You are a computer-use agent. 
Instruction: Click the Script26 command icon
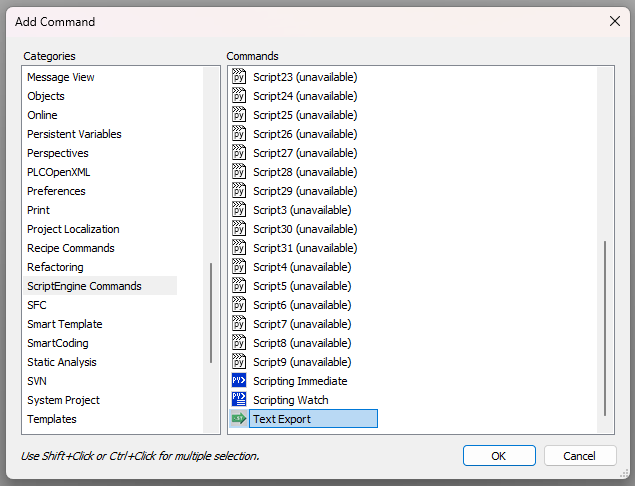pyautogui.click(x=239, y=134)
